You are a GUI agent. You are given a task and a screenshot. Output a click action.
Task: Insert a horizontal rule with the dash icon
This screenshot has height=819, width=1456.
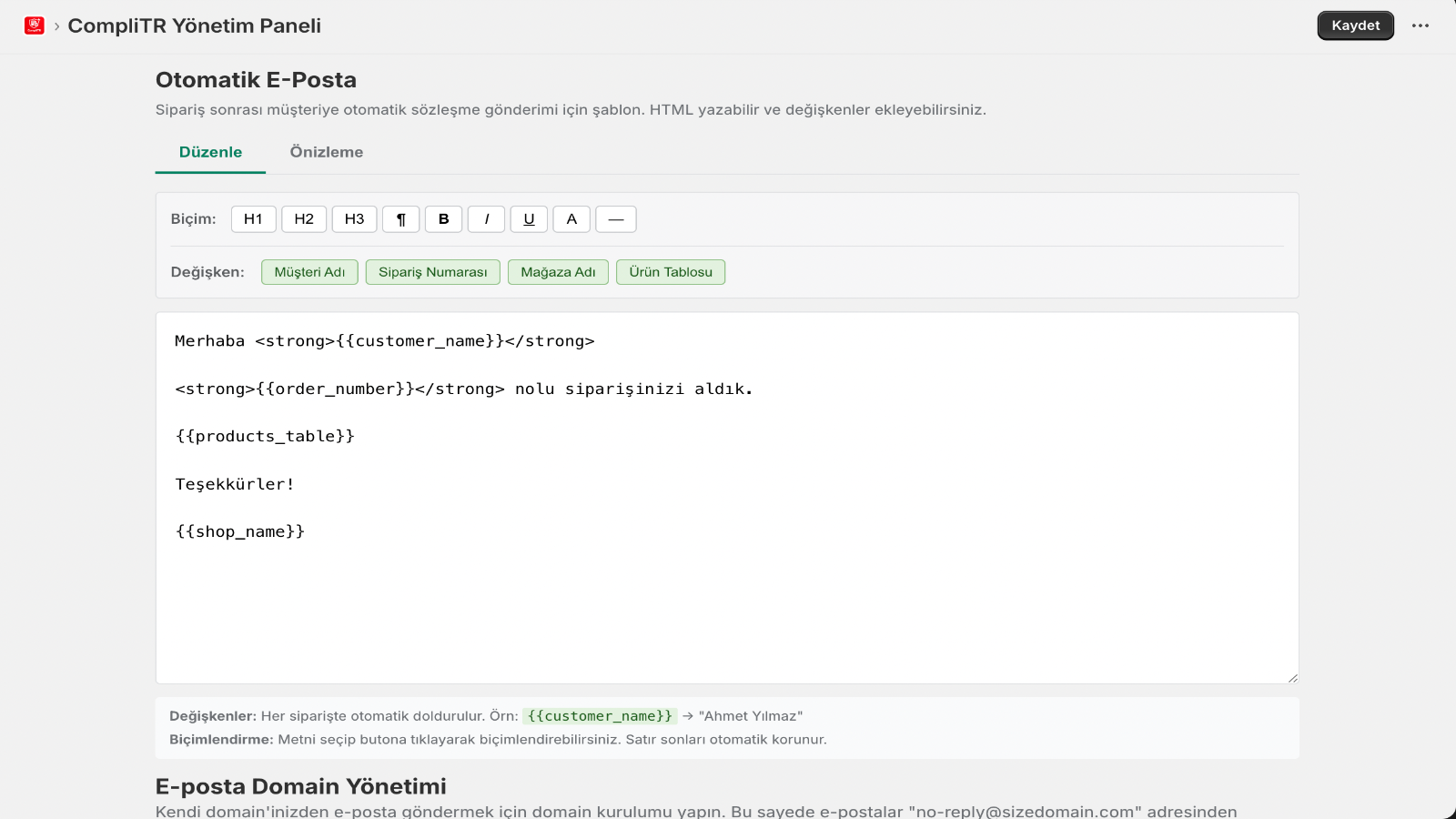616,218
